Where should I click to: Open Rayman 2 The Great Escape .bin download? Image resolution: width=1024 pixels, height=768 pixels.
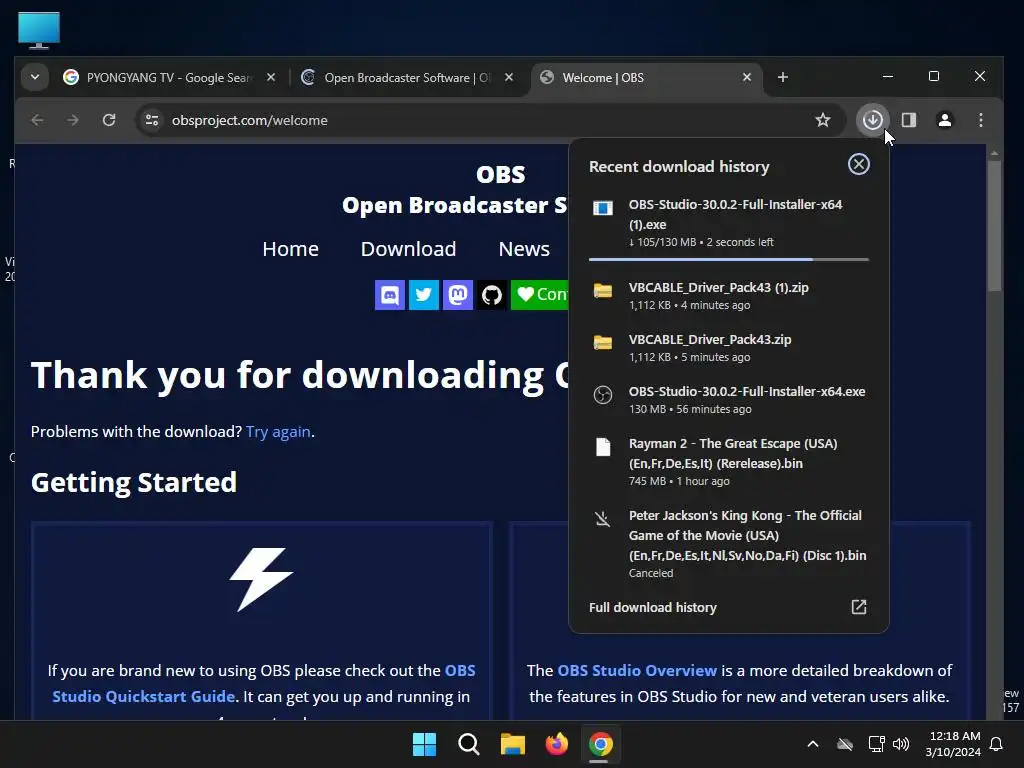[x=729, y=462]
